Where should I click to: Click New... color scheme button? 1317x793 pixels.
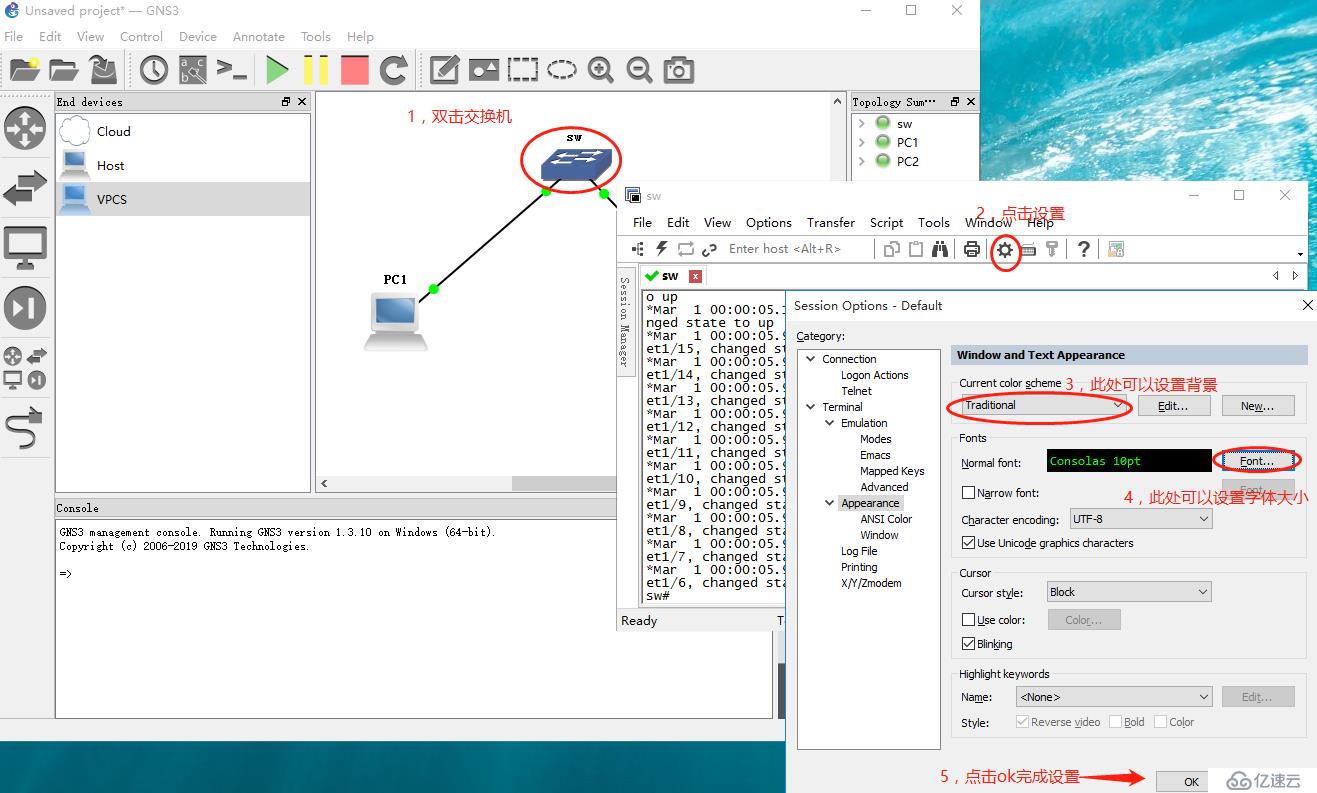click(x=1257, y=406)
